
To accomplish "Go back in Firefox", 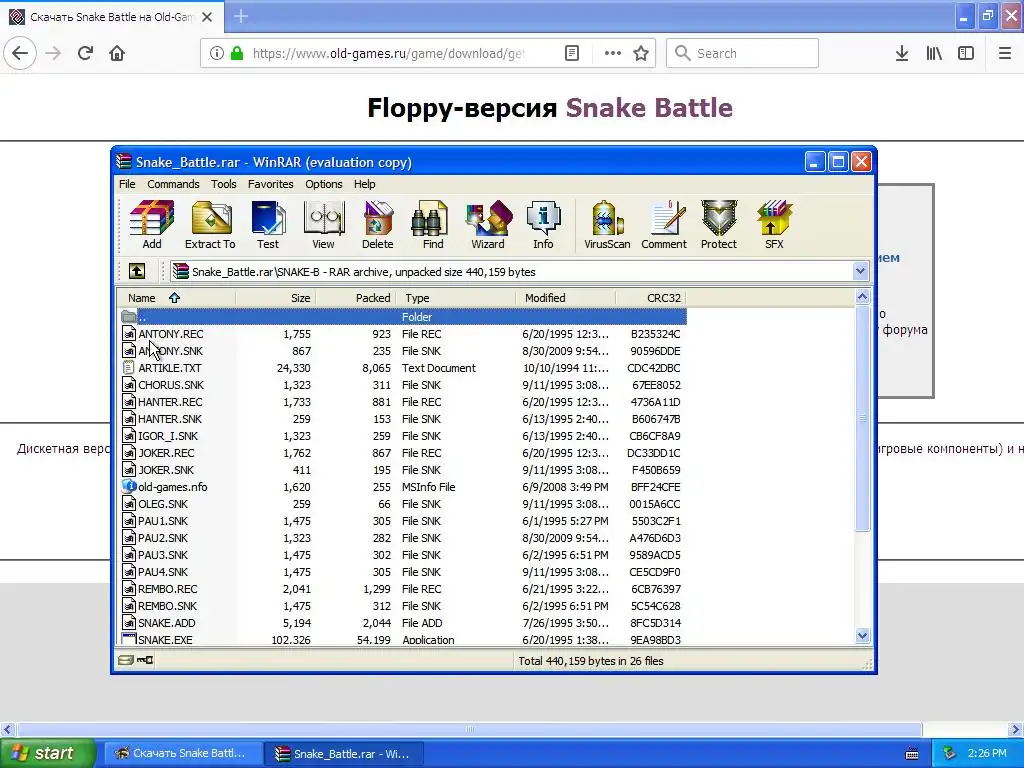I will [20, 53].
